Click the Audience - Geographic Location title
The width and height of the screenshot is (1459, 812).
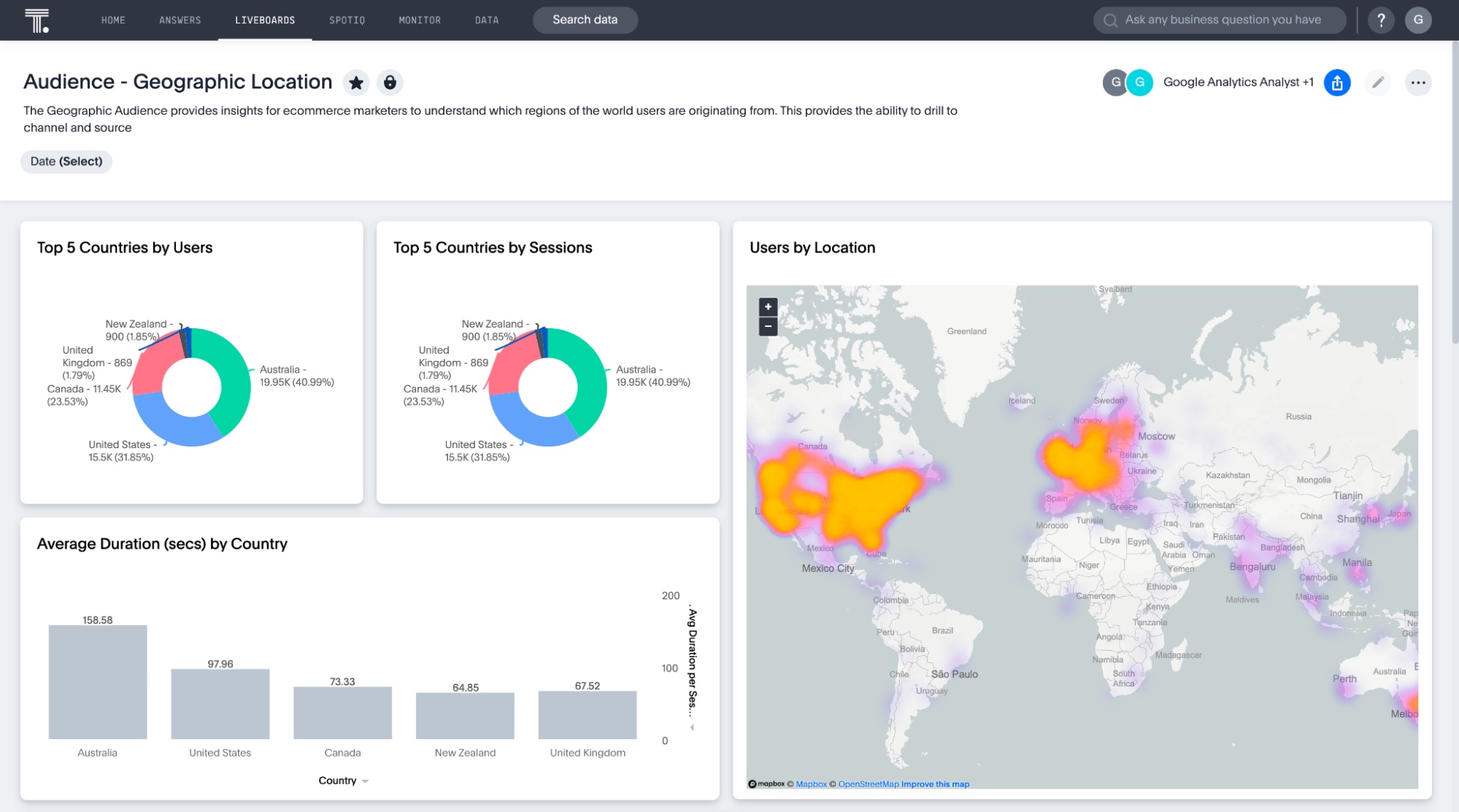178,82
